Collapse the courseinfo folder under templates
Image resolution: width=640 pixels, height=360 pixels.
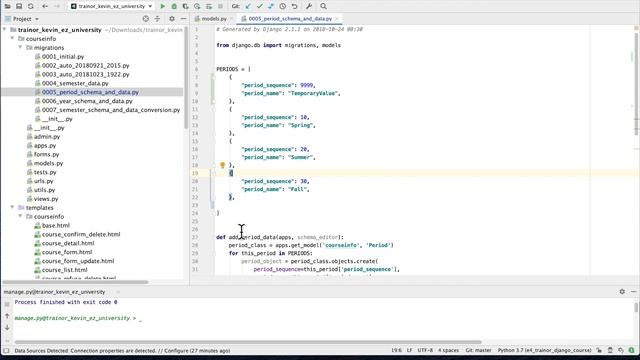point(20,216)
